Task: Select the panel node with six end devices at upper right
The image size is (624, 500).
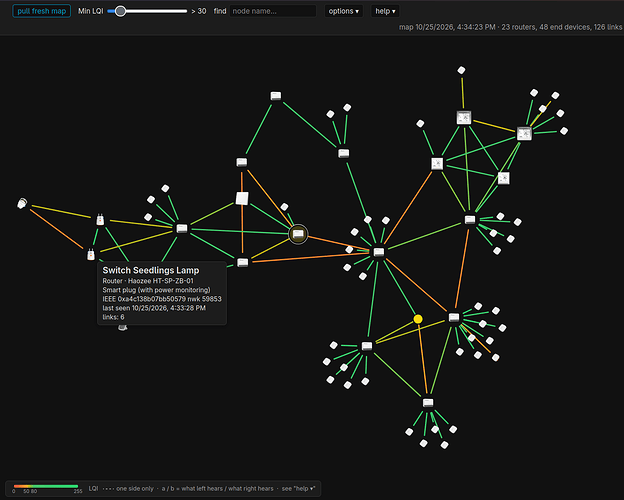Action: (524, 133)
